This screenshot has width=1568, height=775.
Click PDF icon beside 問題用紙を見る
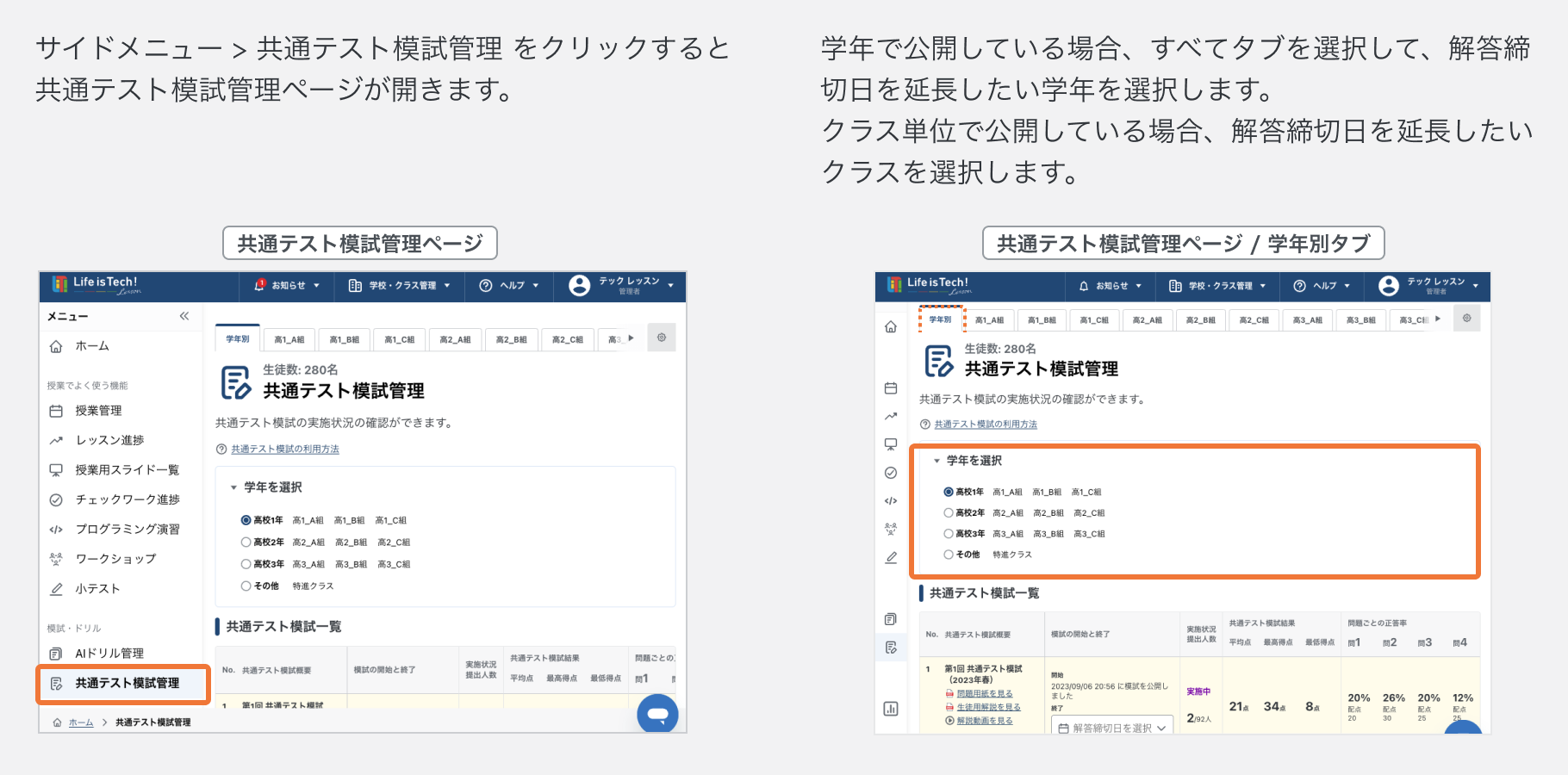[x=950, y=693]
